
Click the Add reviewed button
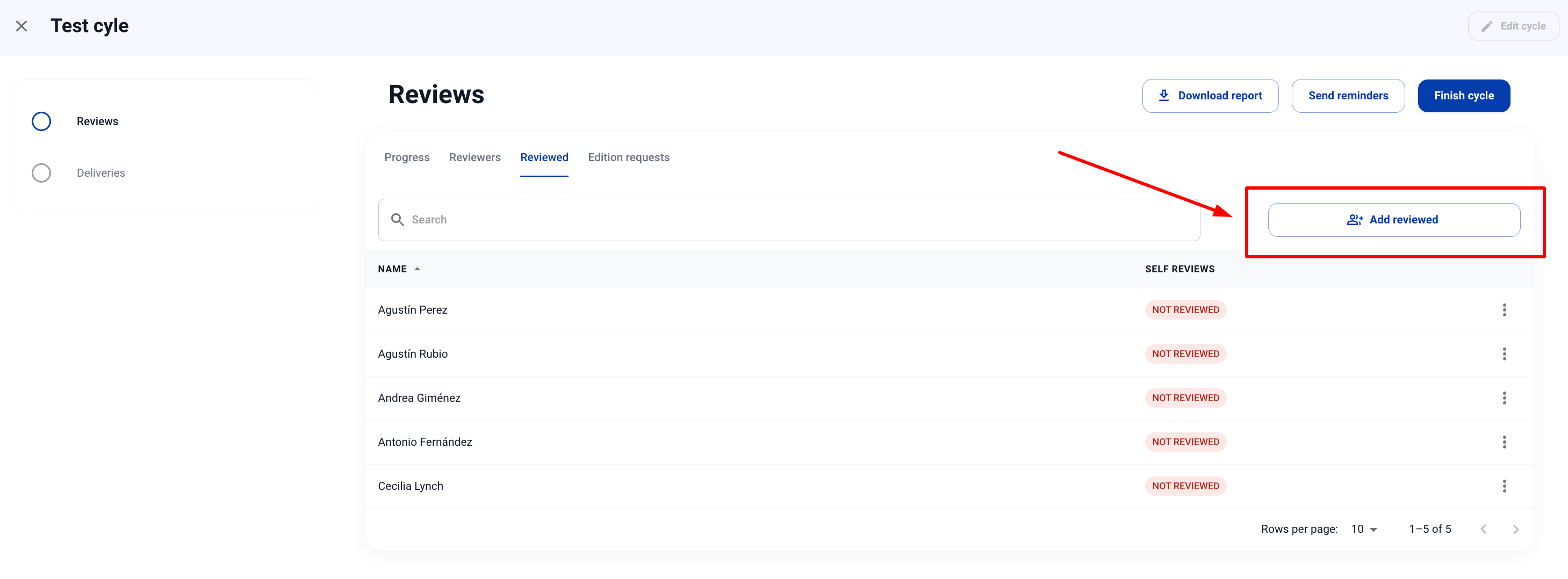[1393, 220]
